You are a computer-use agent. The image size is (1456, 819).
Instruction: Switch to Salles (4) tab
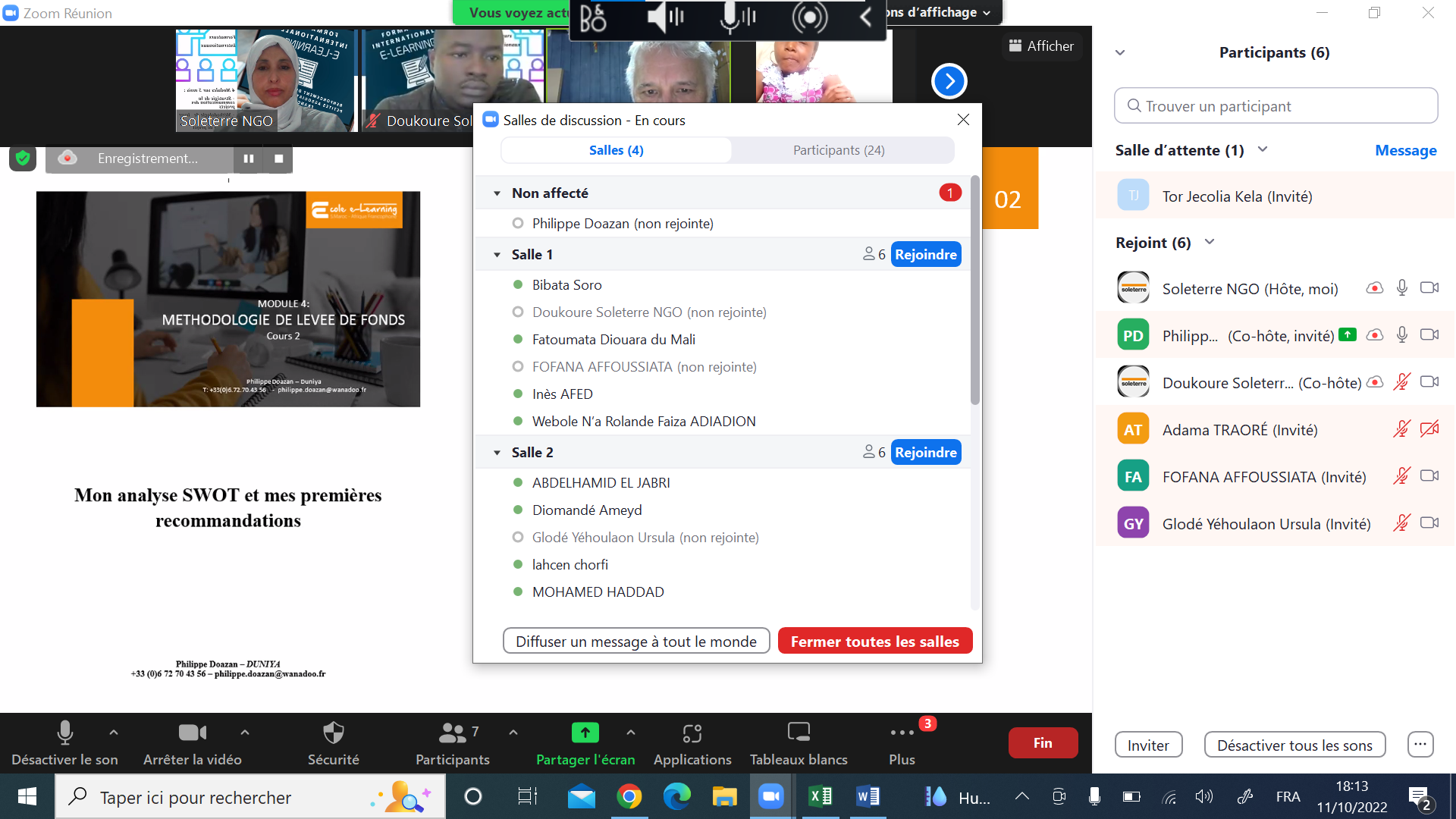(616, 150)
